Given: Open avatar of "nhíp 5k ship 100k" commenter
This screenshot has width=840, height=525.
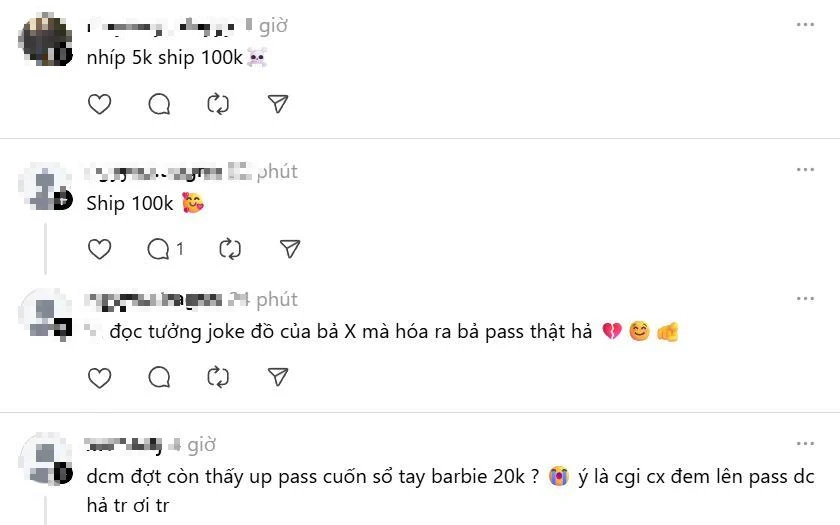Looking at the screenshot, I should (x=45, y=40).
